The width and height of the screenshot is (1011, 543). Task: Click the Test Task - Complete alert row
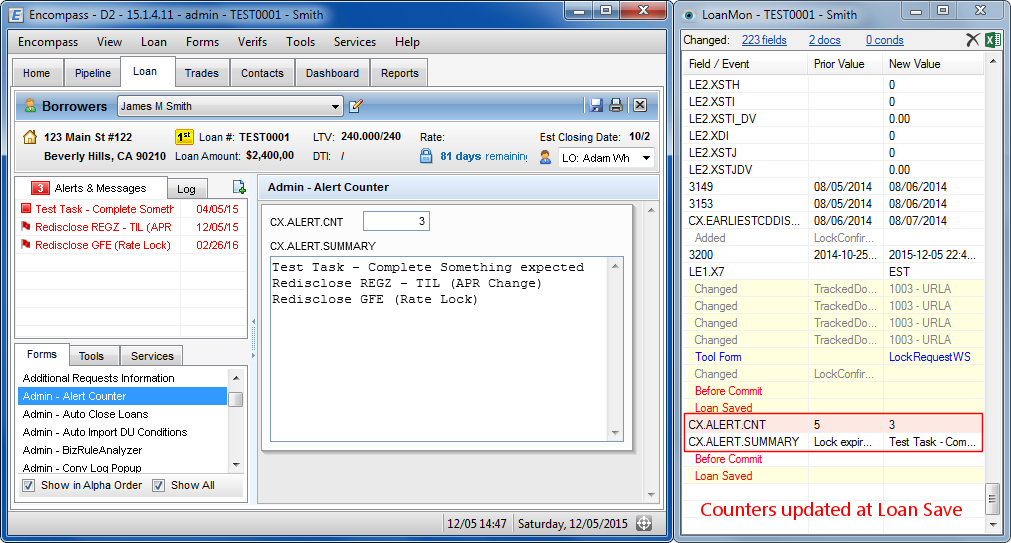click(131, 209)
